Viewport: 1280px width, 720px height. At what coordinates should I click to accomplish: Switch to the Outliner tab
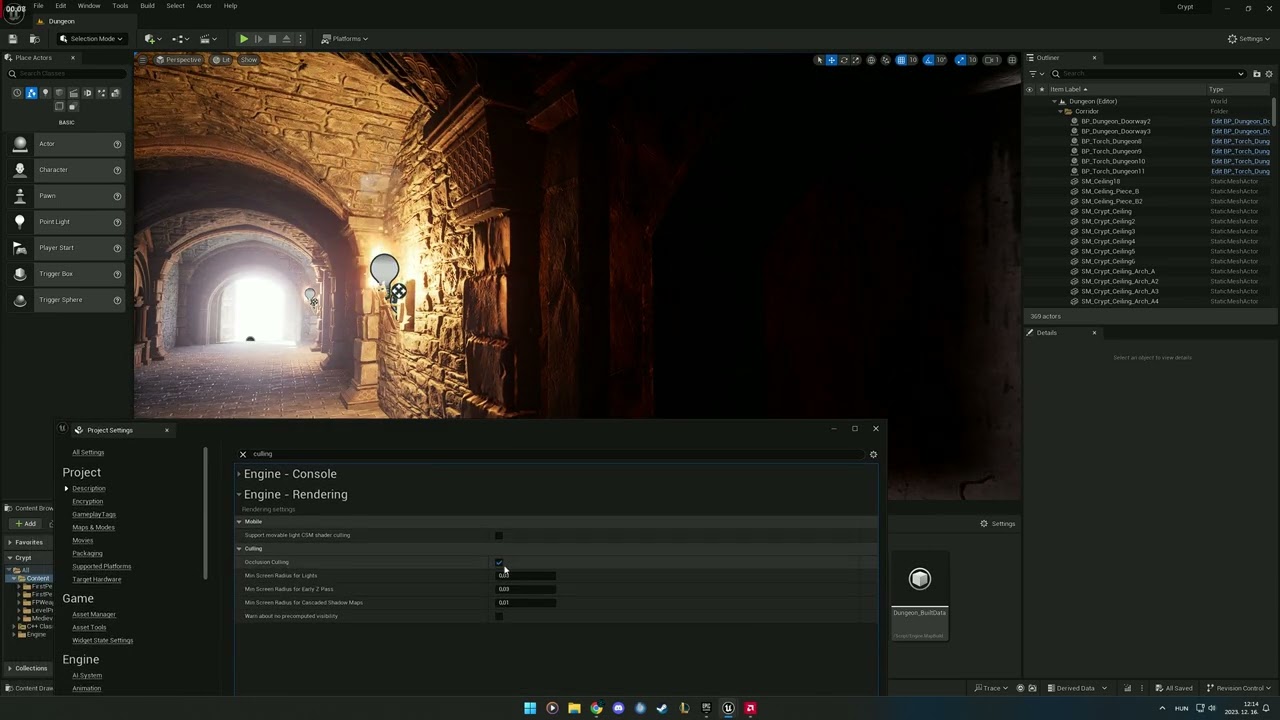click(x=1047, y=58)
